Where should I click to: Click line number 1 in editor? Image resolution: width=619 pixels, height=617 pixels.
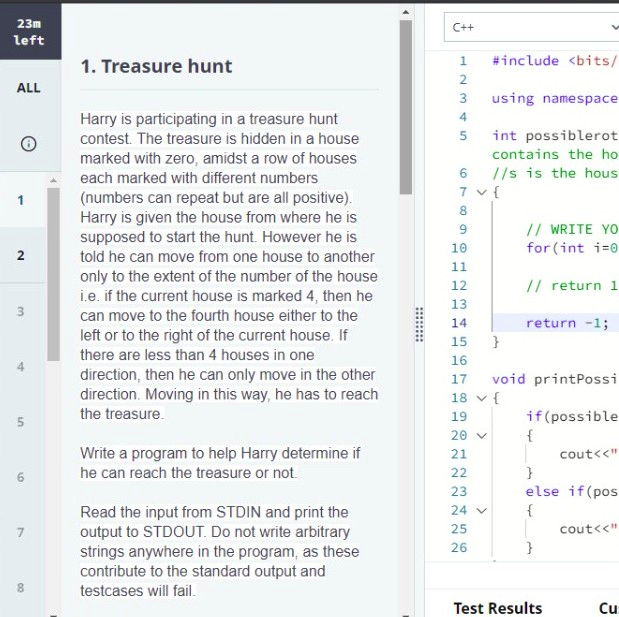[463, 61]
